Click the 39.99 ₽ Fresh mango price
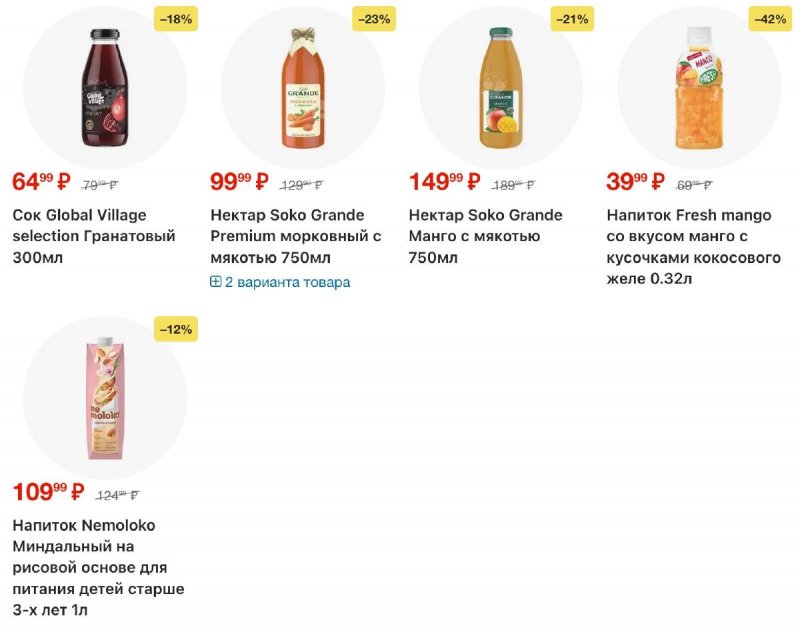This screenshot has height=626, width=800. 635,182
